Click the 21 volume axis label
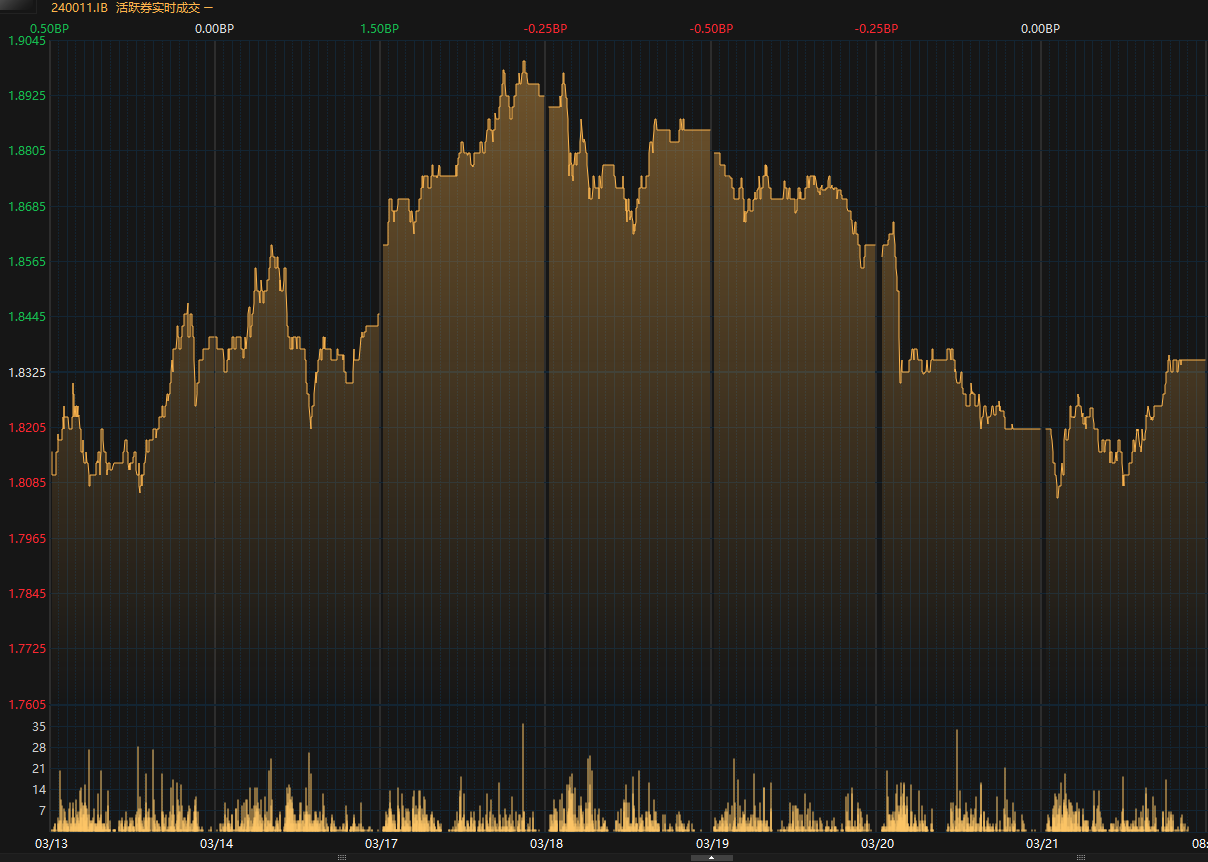The image size is (1208, 862). [x=39, y=769]
